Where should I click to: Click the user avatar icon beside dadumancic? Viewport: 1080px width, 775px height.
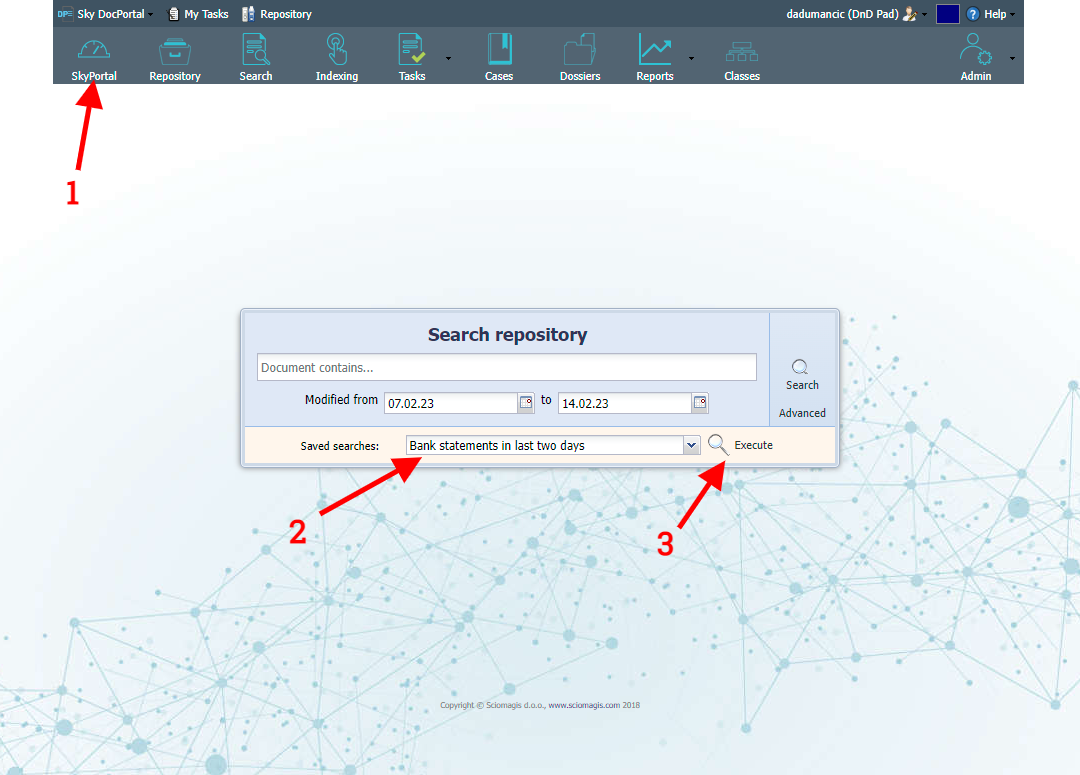point(910,14)
